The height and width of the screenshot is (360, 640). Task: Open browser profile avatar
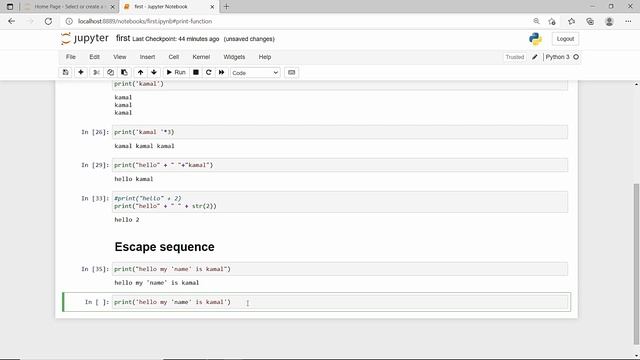click(609, 21)
